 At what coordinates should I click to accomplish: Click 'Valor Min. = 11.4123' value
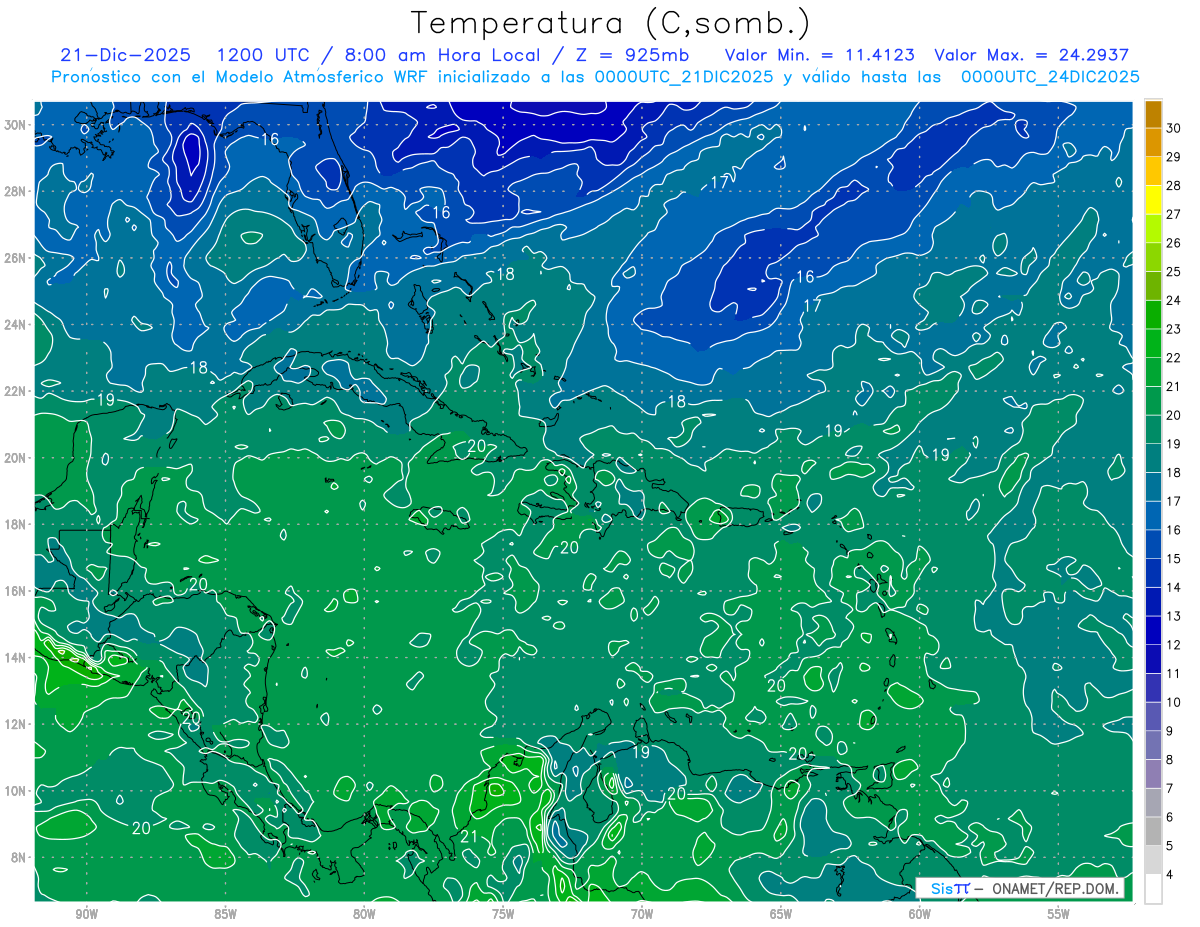(x=819, y=55)
